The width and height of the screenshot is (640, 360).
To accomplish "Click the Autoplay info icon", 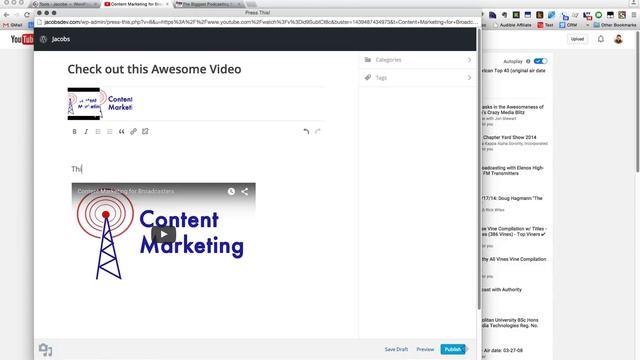I will tap(528, 61).
